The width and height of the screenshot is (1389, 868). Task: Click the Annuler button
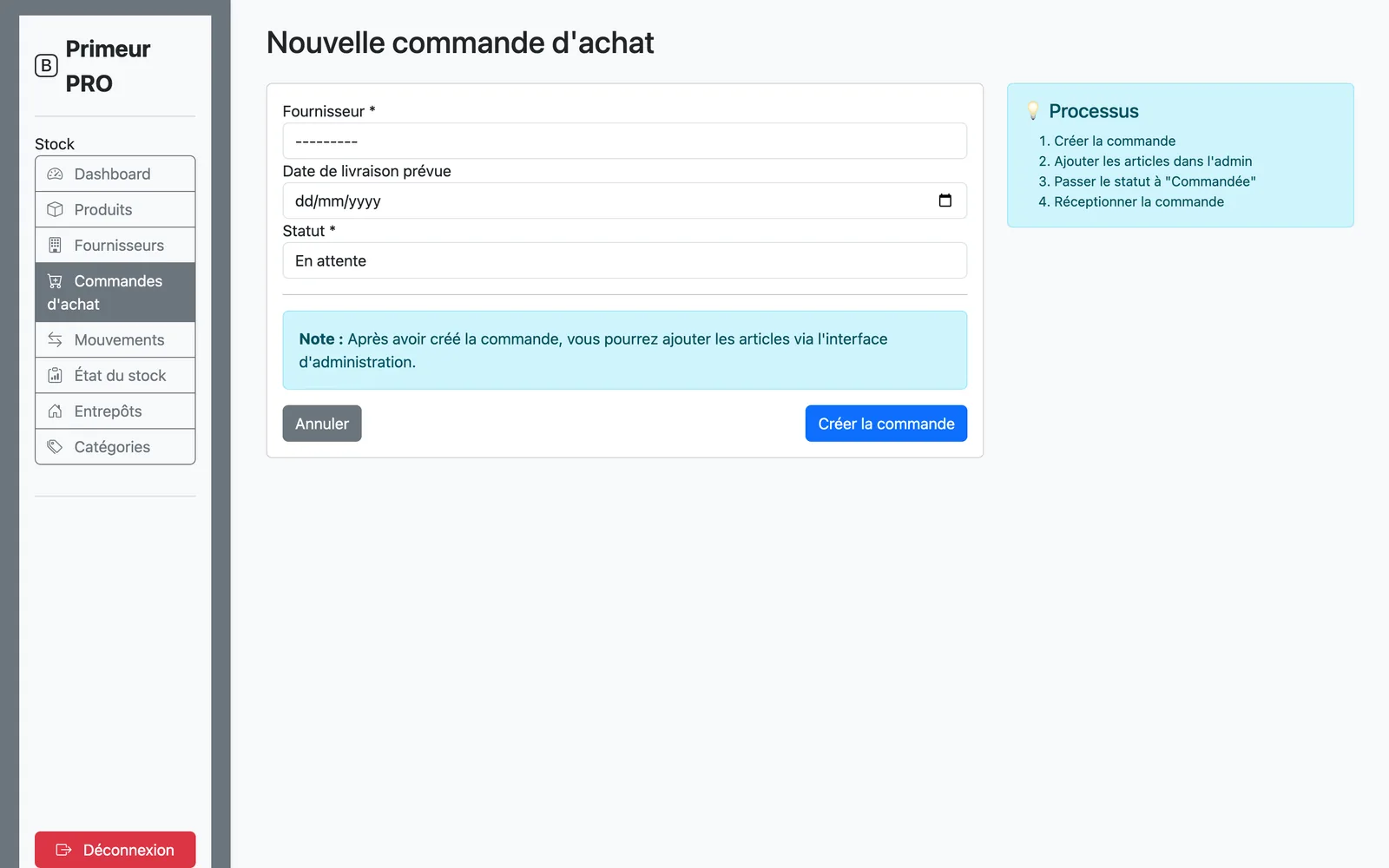click(322, 424)
